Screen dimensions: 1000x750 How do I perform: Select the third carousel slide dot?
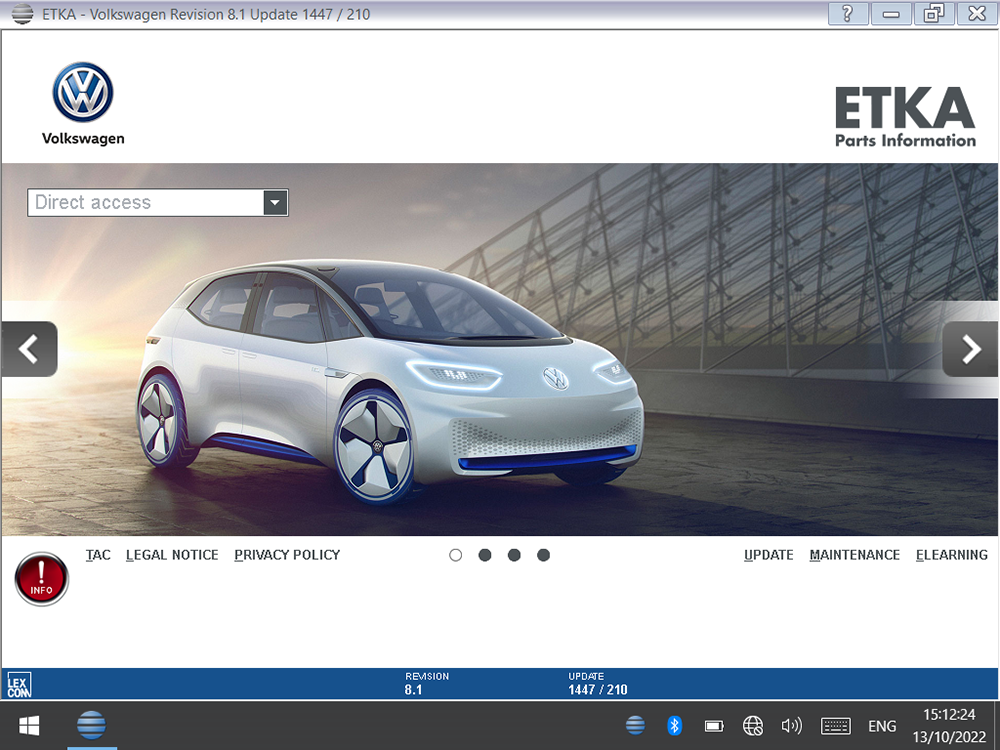click(514, 555)
